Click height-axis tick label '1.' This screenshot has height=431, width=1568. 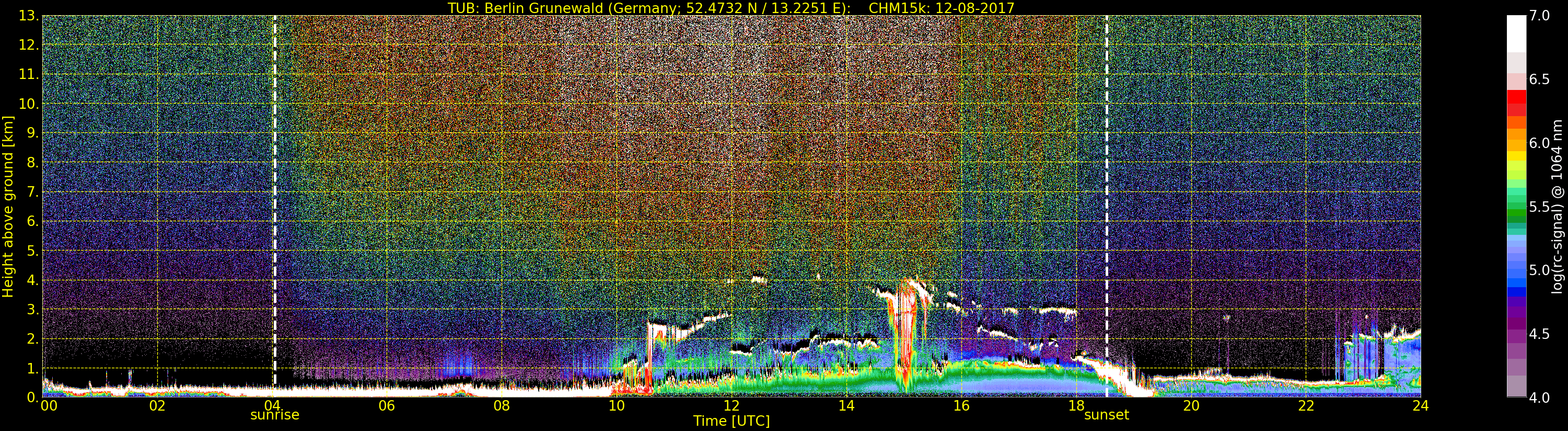pyautogui.click(x=33, y=368)
